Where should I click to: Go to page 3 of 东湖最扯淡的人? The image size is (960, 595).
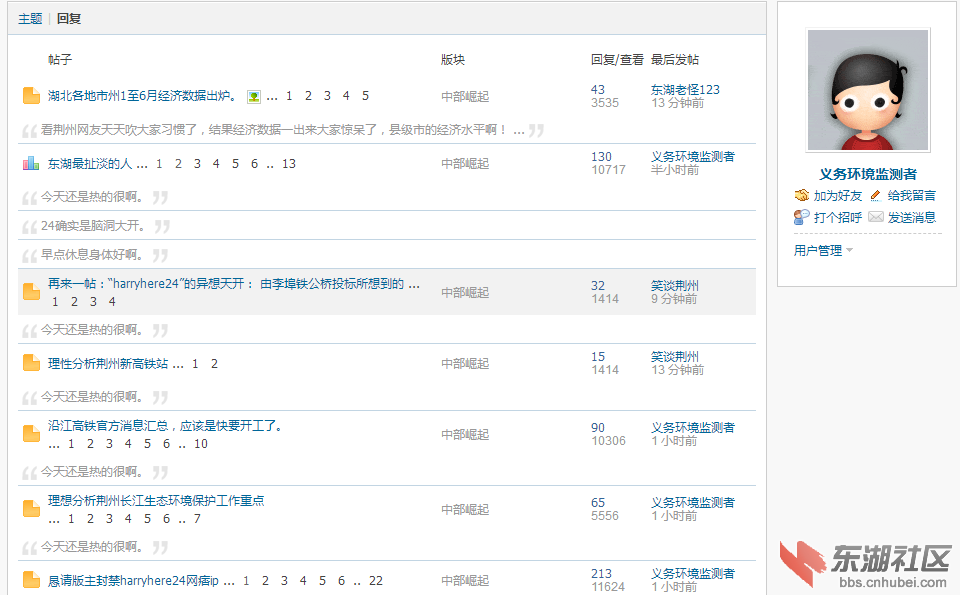(x=197, y=163)
